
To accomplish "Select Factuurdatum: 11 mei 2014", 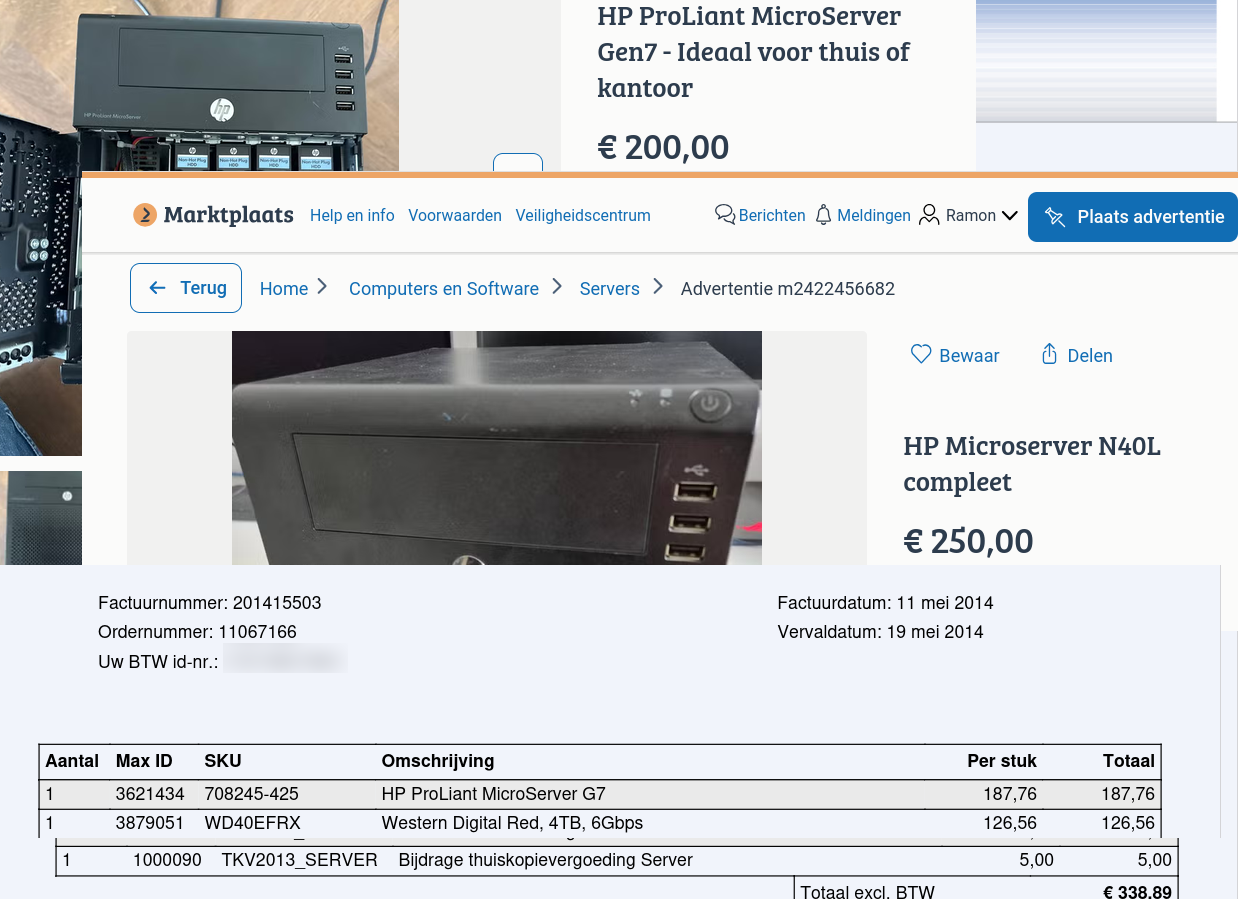I will (885, 603).
